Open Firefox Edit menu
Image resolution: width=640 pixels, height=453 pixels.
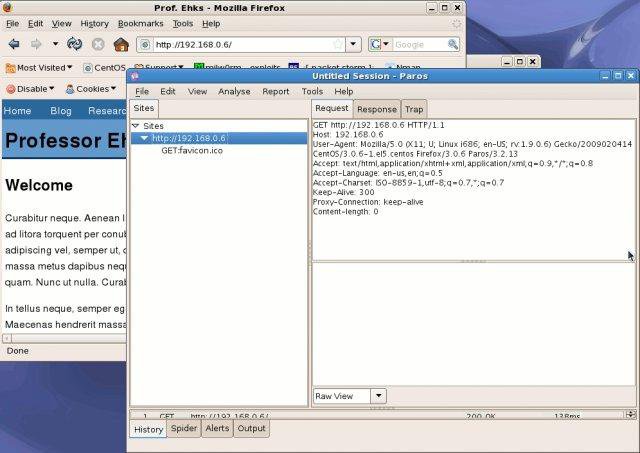[x=36, y=24]
